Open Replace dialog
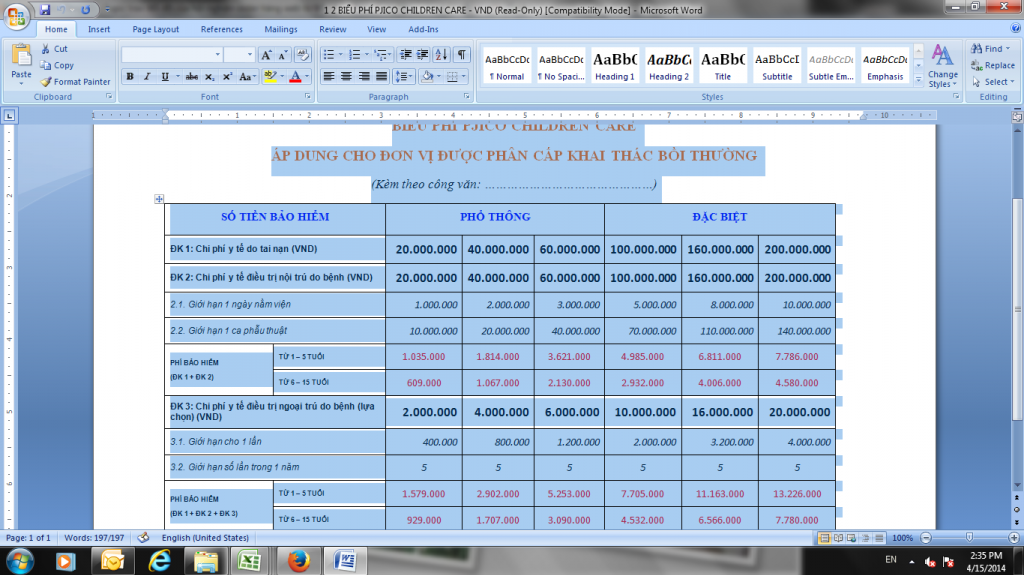Image resolution: width=1024 pixels, height=575 pixels. pyautogui.click(x=992, y=65)
